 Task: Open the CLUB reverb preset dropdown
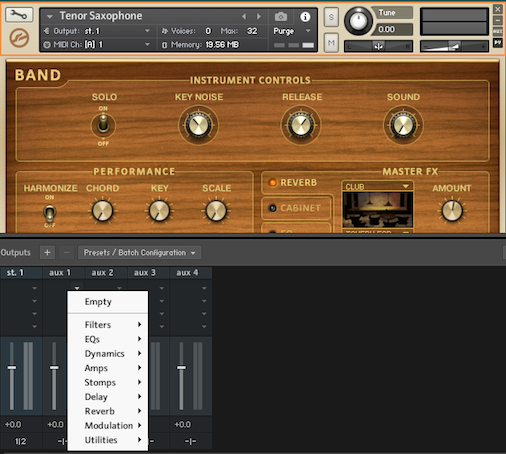pos(406,186)
